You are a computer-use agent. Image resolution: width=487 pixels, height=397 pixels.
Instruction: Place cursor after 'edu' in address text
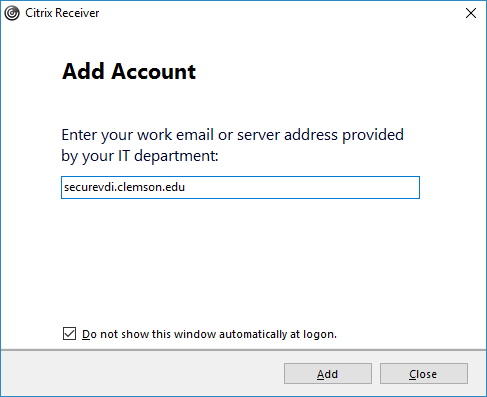click(185, 187)
